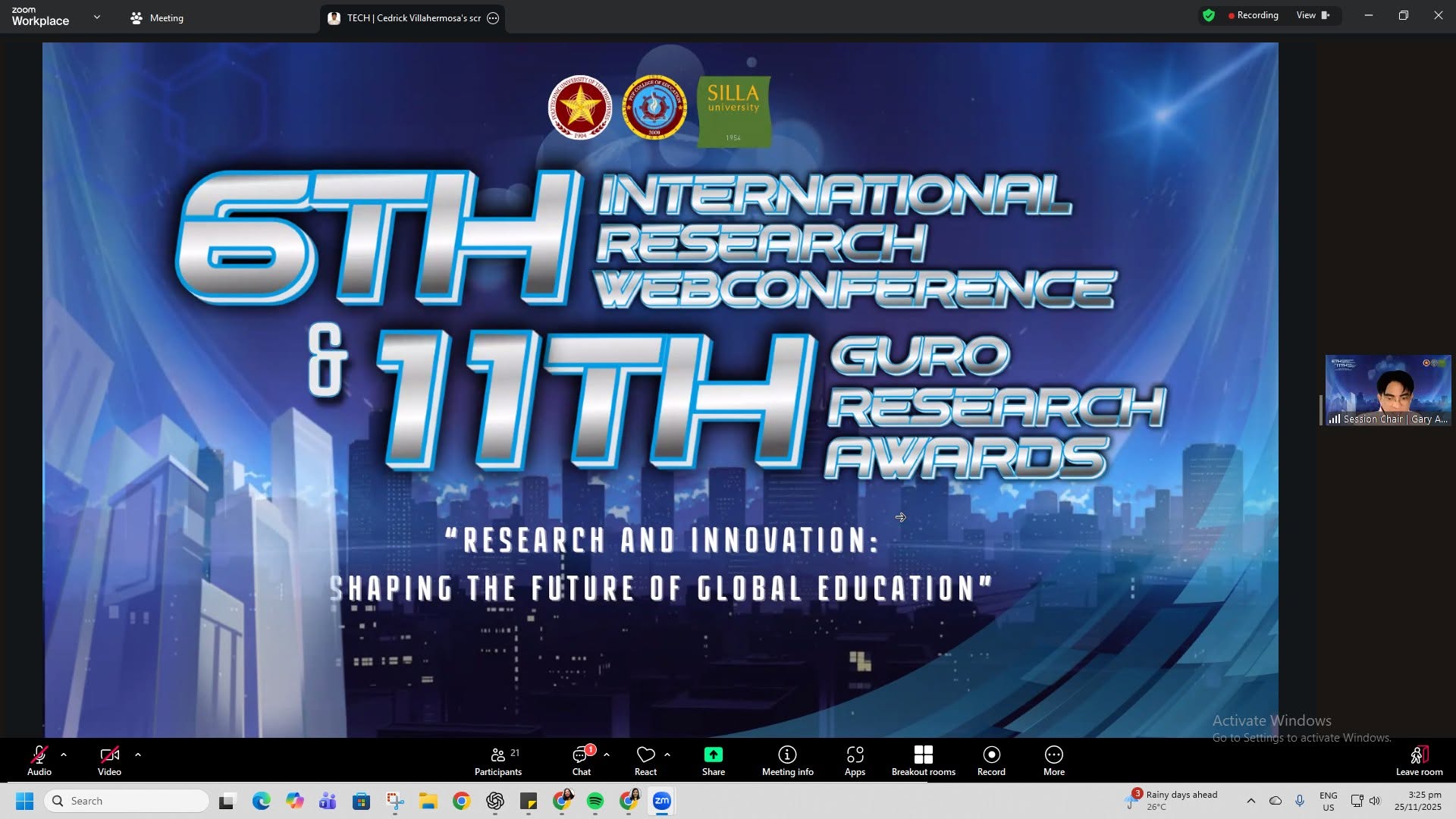Open Microsoft Store from the taskbar
Screen dimensions: 1456x819
coord(361,801)
